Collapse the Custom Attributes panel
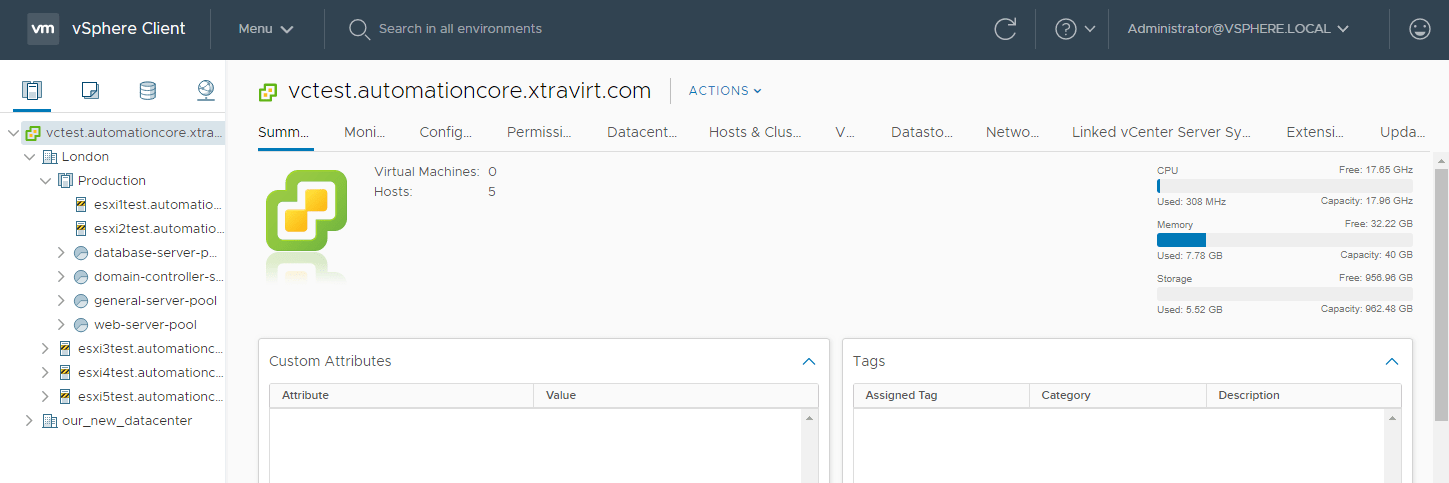The width and height of the screenshot is (1449, 483). [x=810, y=361]
